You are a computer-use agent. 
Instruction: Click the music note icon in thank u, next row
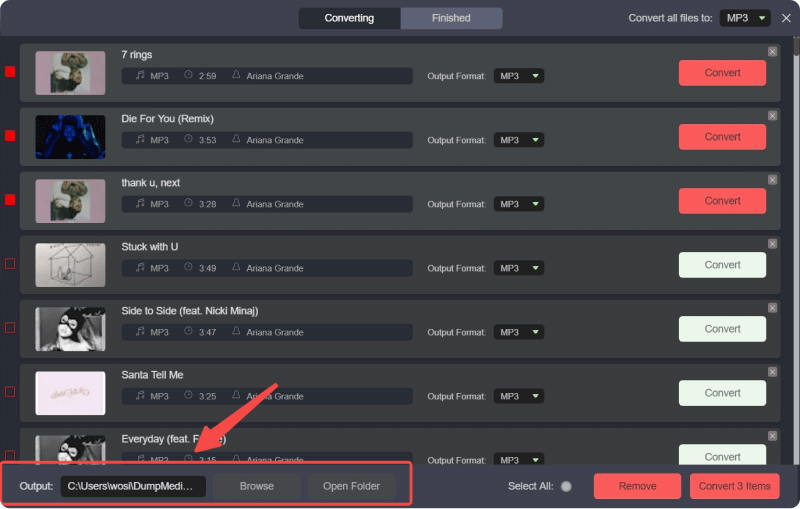point(140,203)
